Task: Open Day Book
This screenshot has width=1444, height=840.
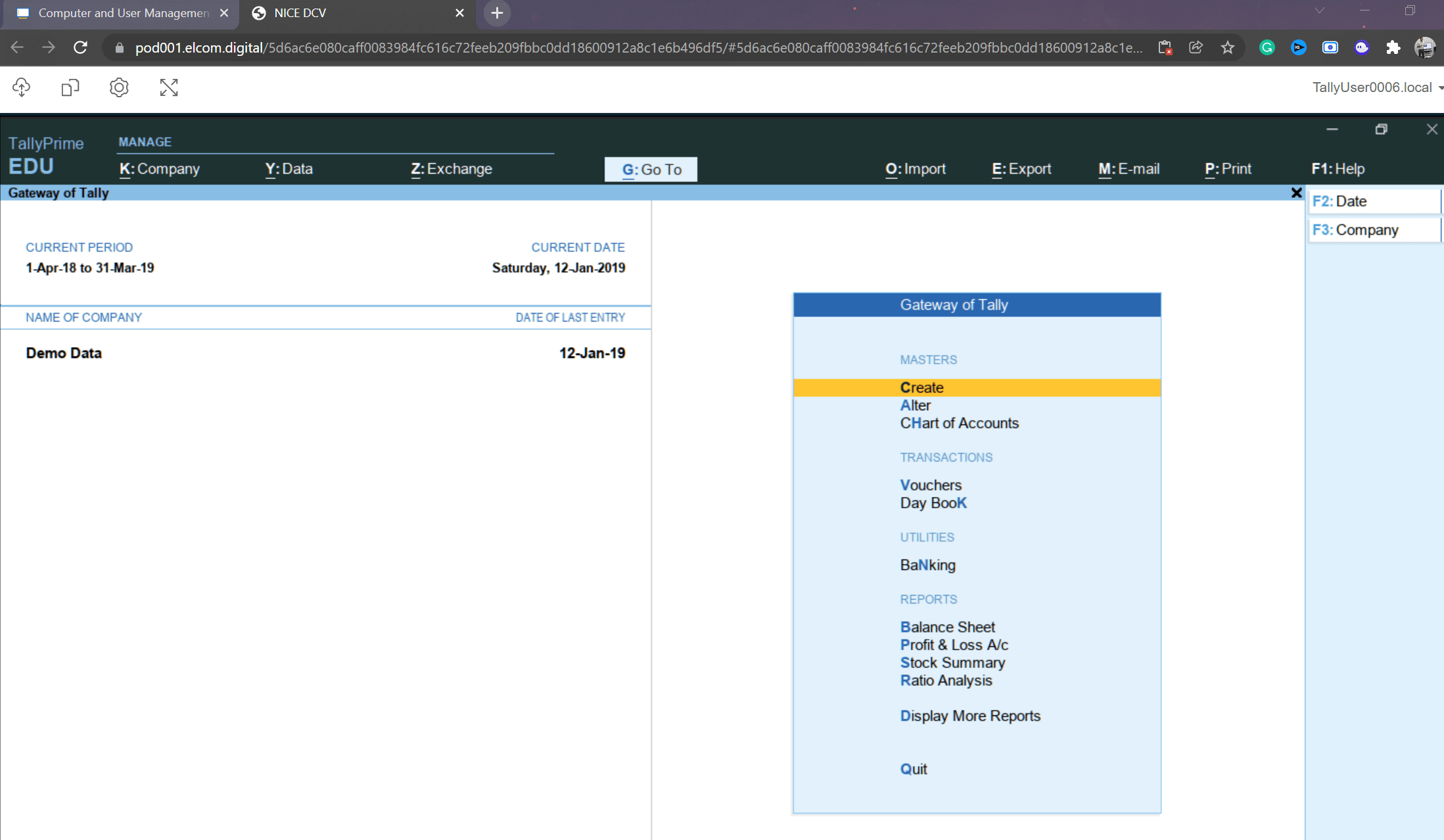Action: [933, 503]
